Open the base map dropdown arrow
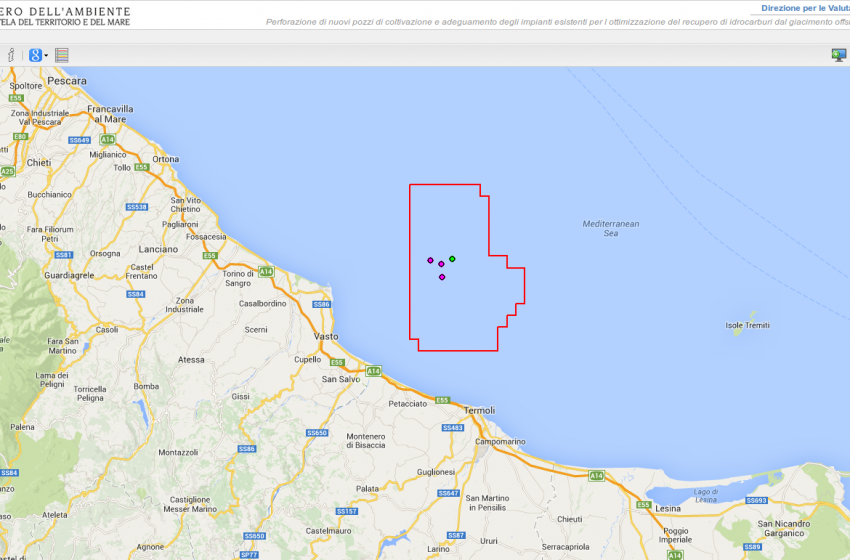The height and width of the screenshot is (560, 850). (x=46, y=56)
